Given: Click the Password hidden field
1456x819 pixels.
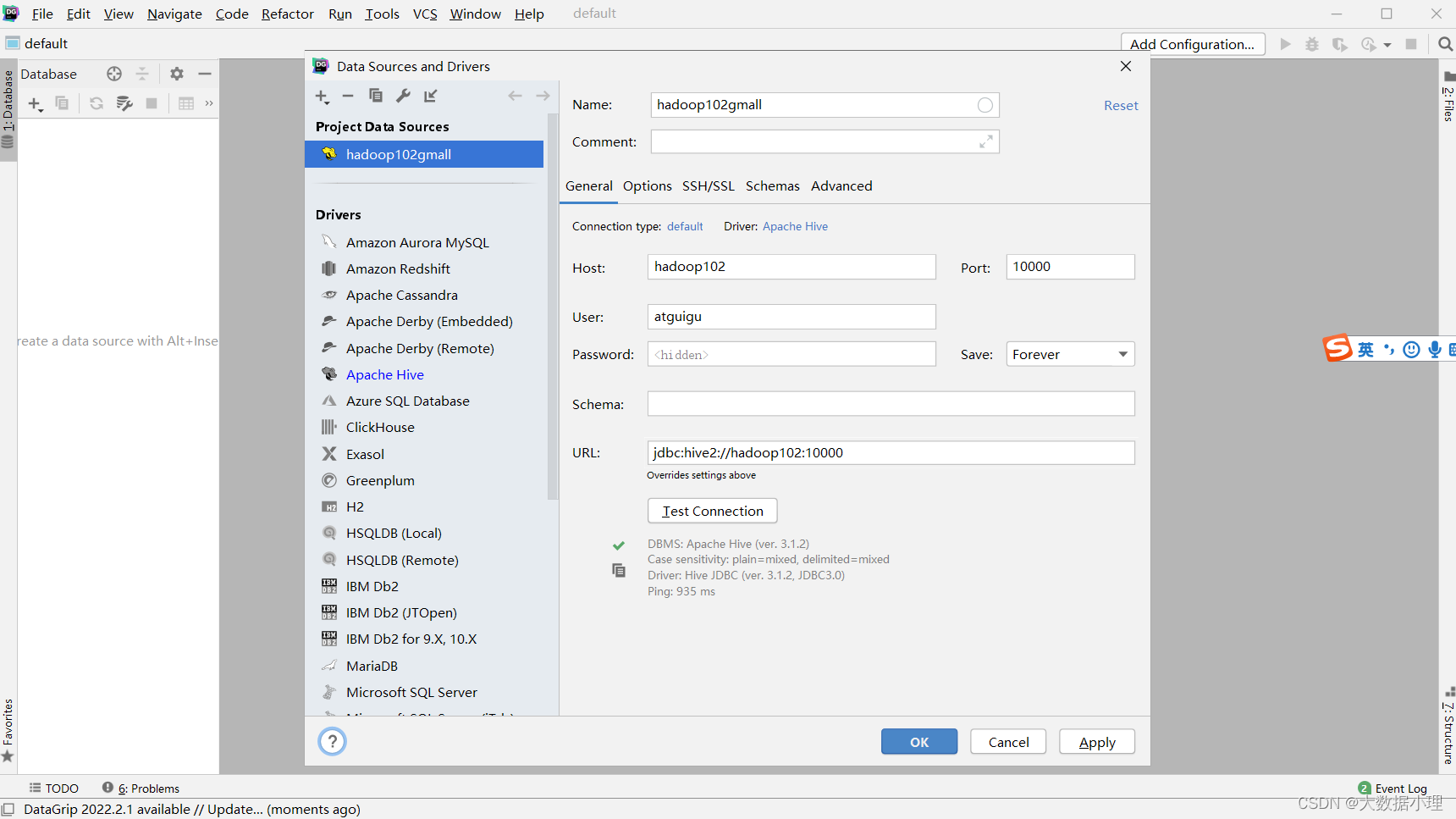Looking at the screenshot, I should pos(791,354).
